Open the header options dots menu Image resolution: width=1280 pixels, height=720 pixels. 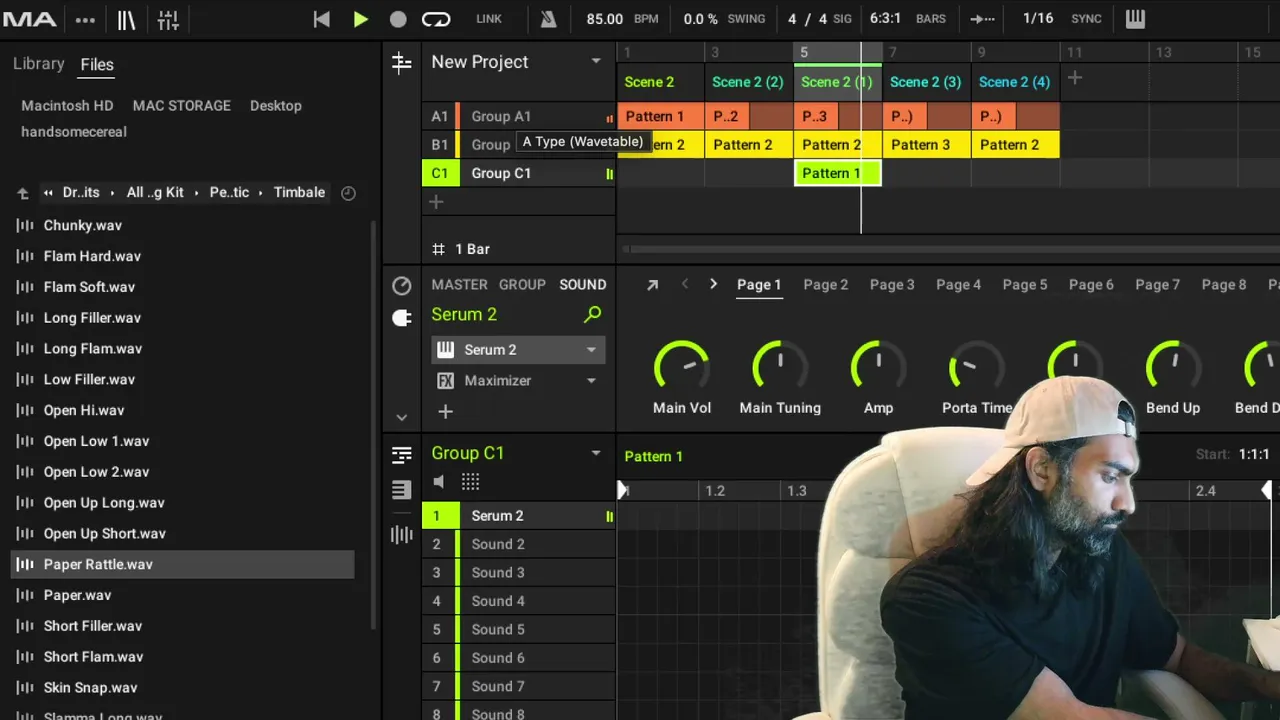(86, 19)
